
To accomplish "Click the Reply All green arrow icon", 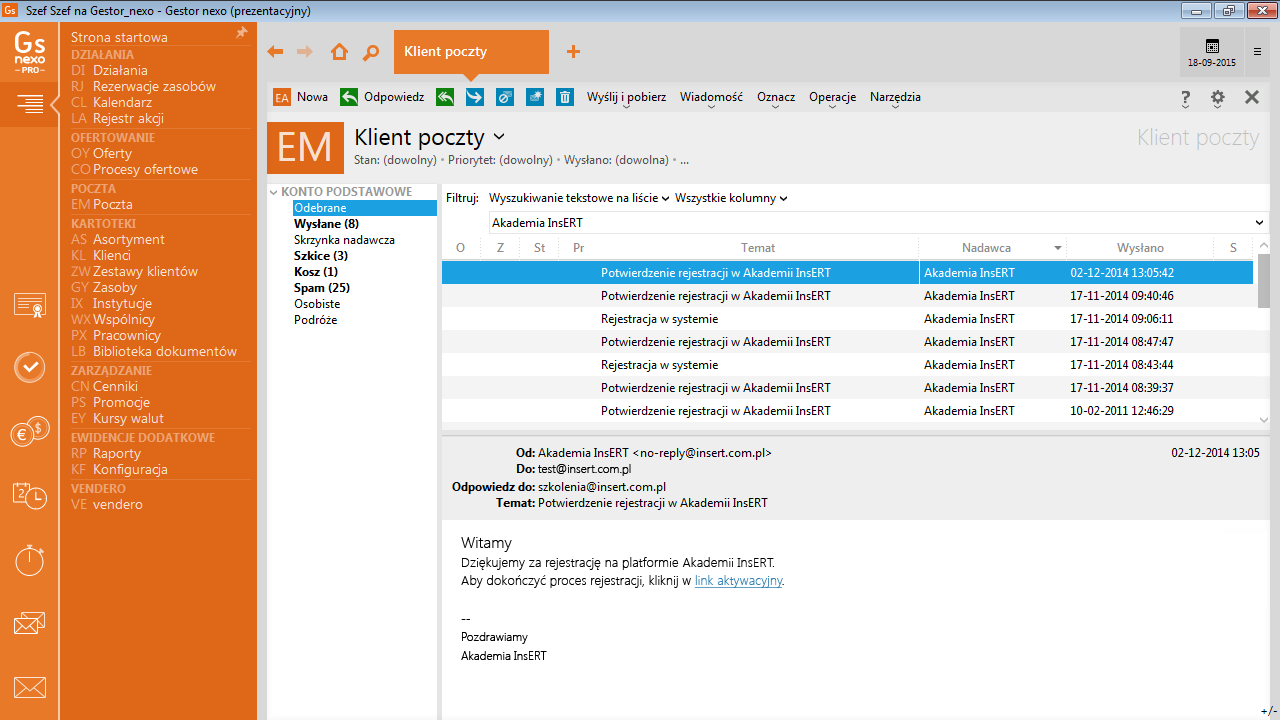I will tap(445, 97).
